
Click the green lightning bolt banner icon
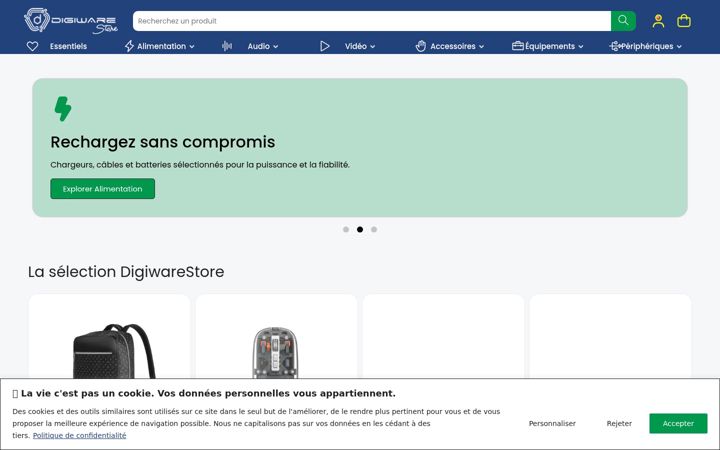tap(63, 109)
